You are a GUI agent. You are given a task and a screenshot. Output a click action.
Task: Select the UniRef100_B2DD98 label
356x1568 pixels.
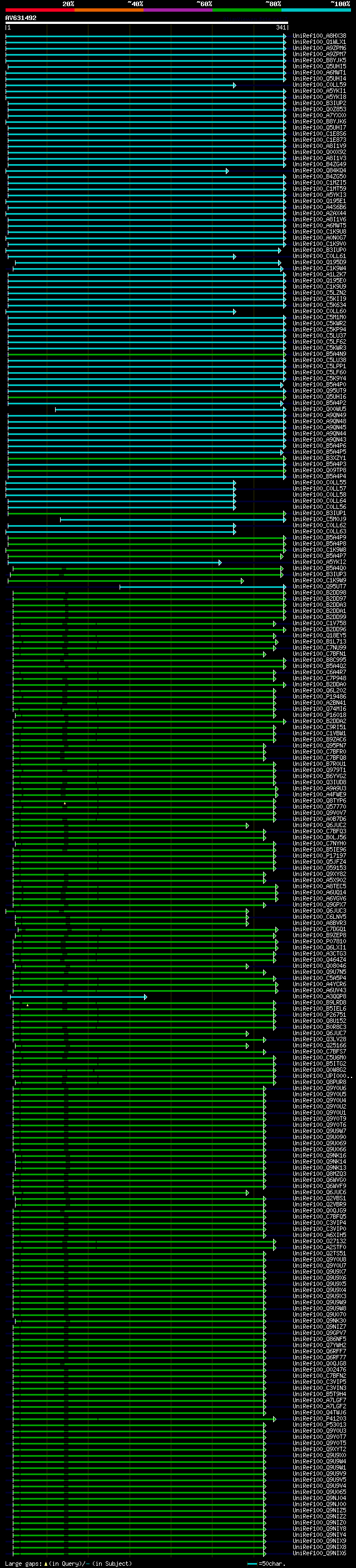[x=319, y=593]
